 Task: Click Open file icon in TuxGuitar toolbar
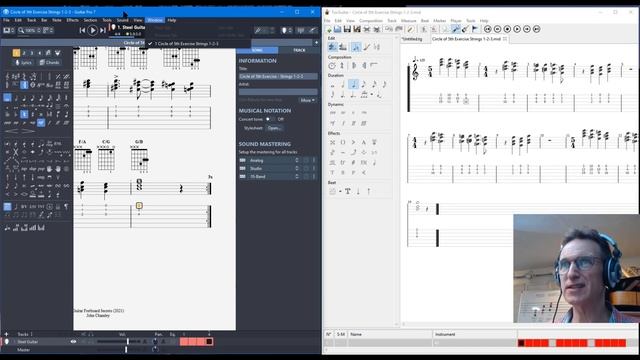[338, 29]
